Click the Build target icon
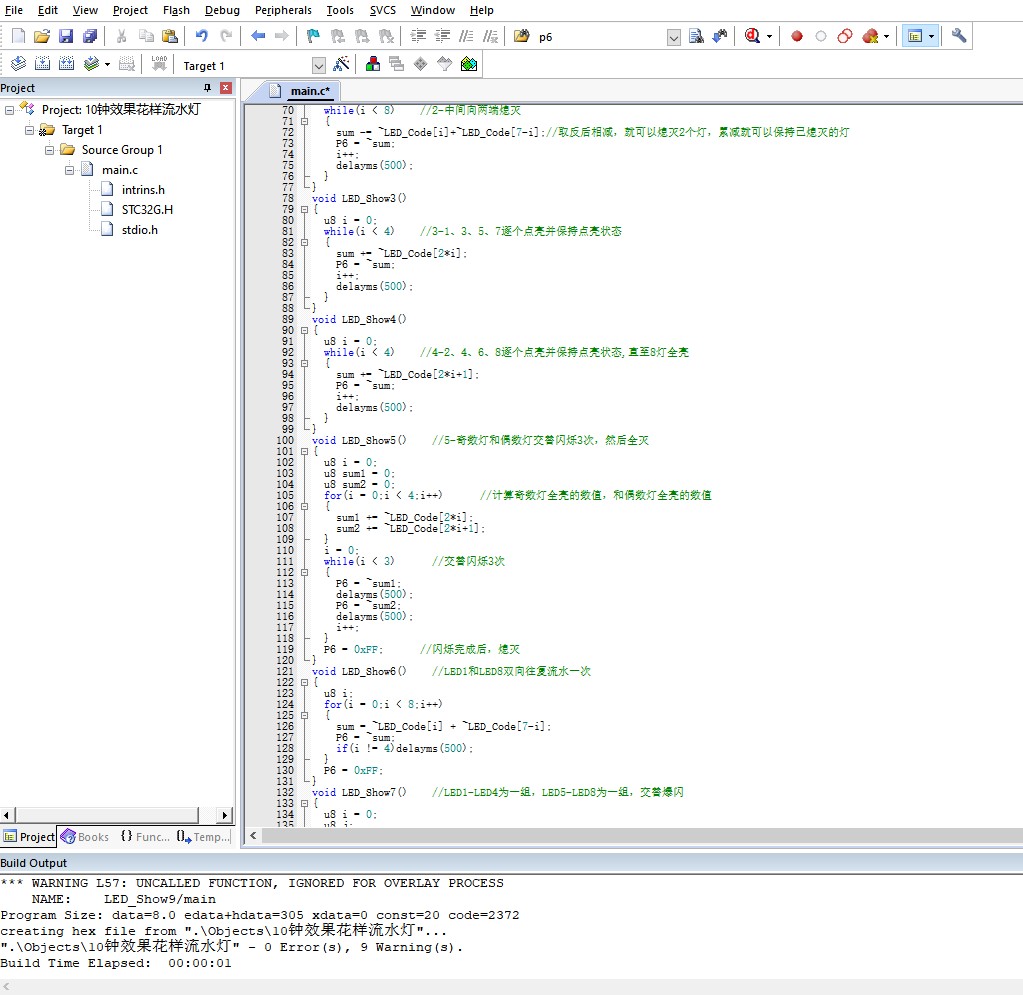 pyautogui.click(x=42, y=64)
